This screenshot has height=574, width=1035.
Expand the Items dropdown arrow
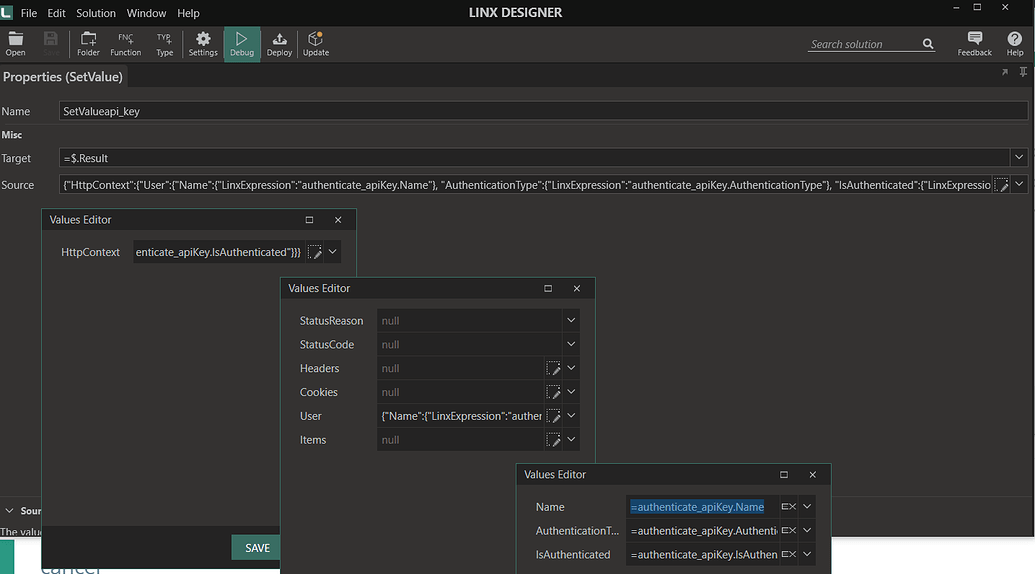(571, 439)
